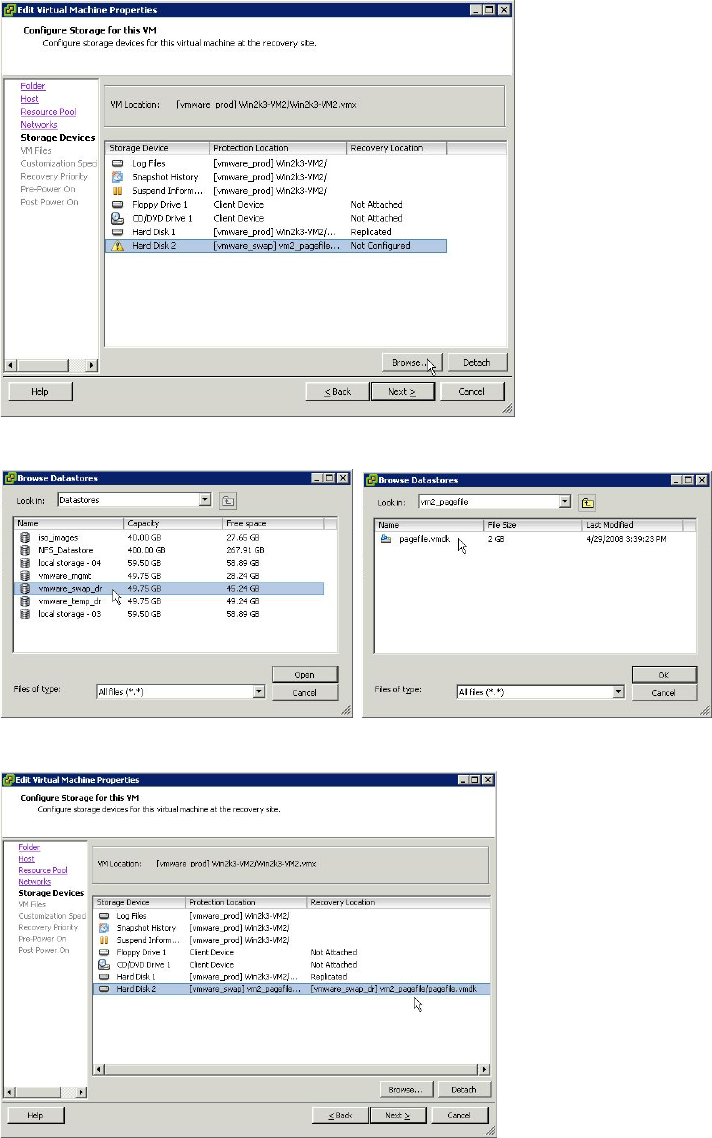Click Open button in left Browse Datastores window
The image size is (712, 1138).
[305, 674]
